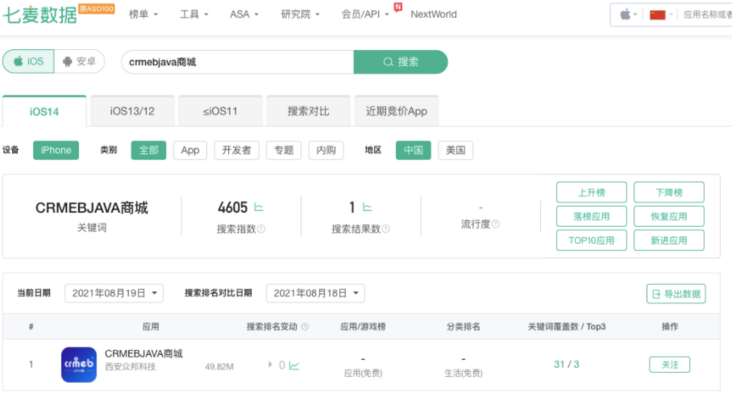The height and width of the screenshot is (401, 732).
Task: Show help for 搜索指数
Action: pos(261,229)
